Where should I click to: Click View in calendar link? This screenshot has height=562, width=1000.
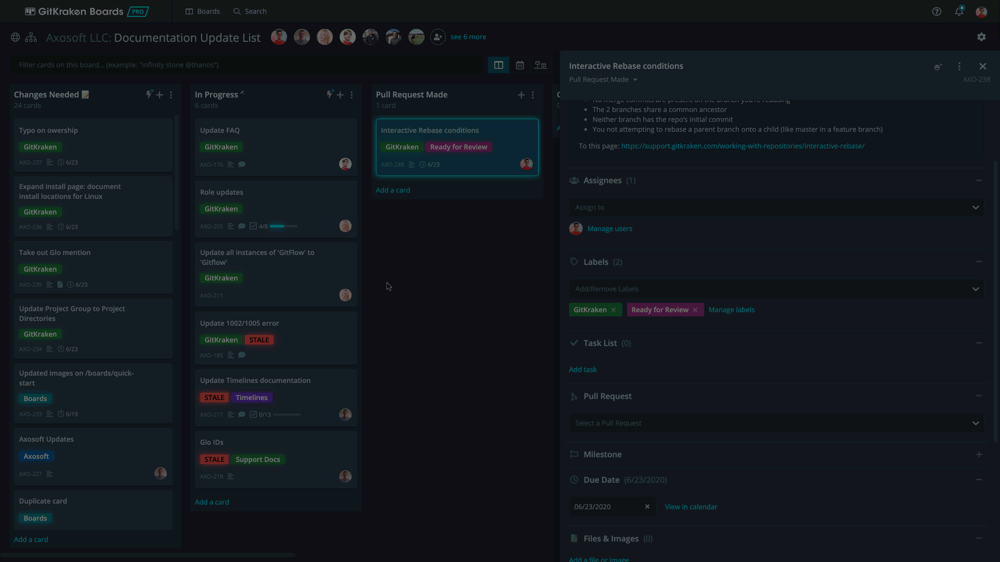[x=691, y=507]
